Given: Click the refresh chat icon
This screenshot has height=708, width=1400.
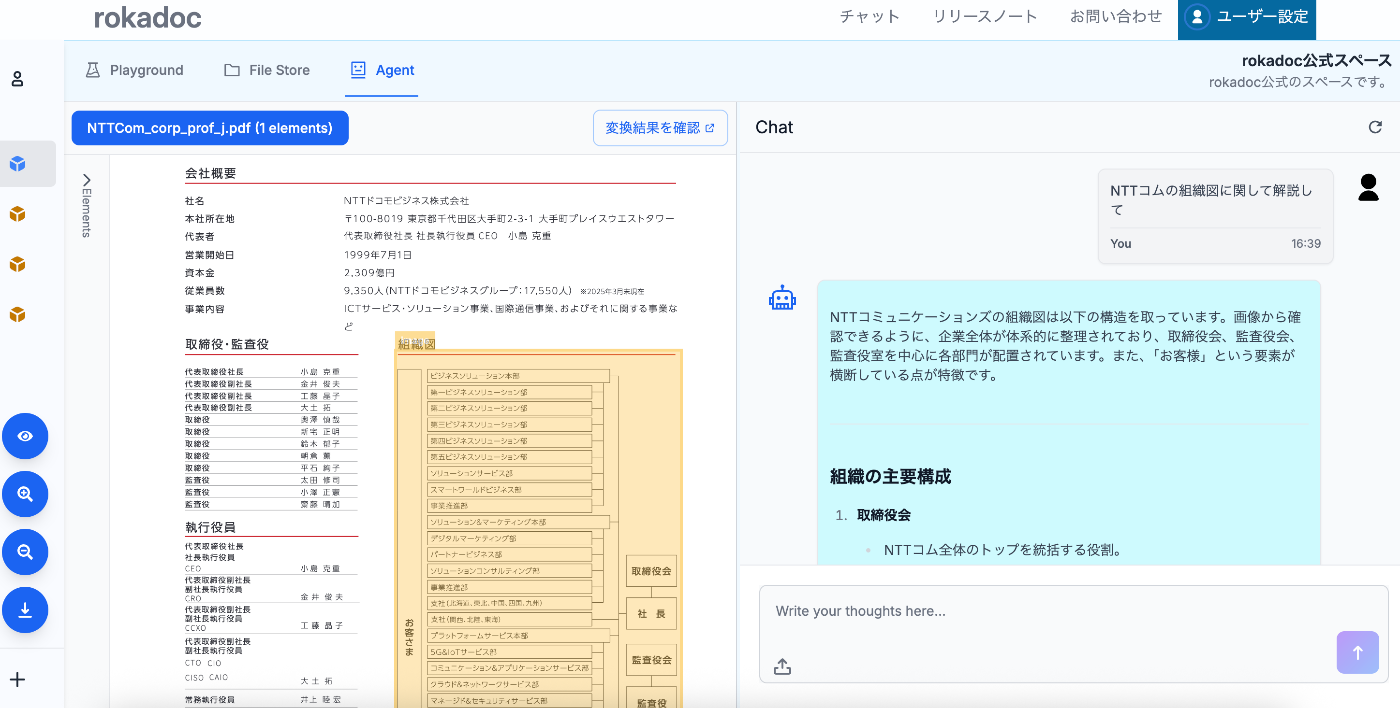Looking at the screenshot, I should (x=1375, y=127).
